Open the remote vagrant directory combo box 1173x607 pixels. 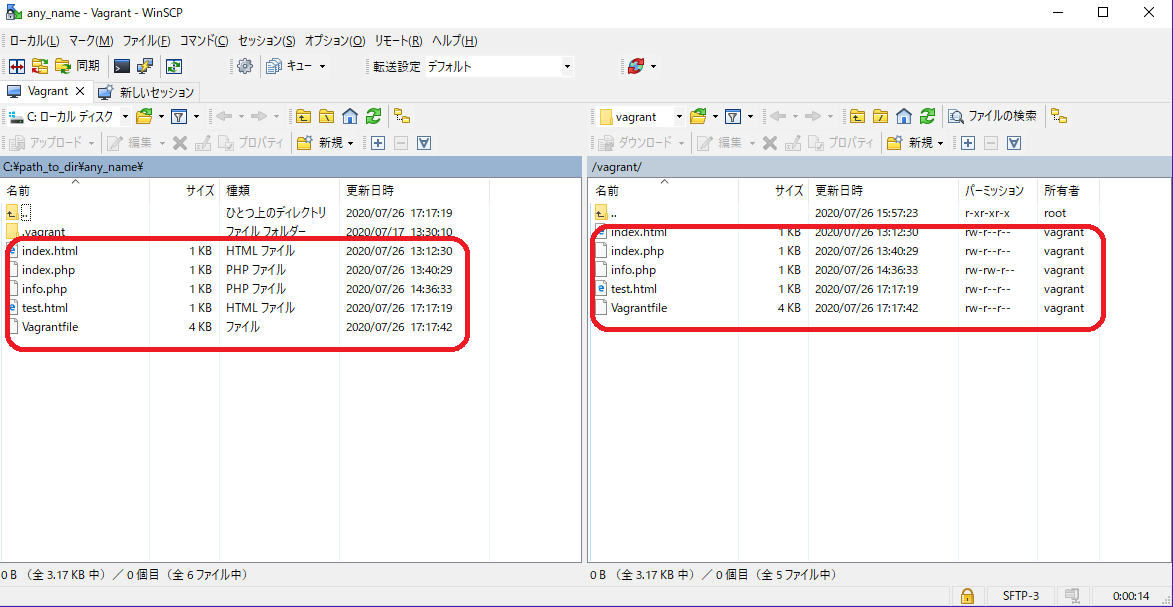tap(642, 116)
